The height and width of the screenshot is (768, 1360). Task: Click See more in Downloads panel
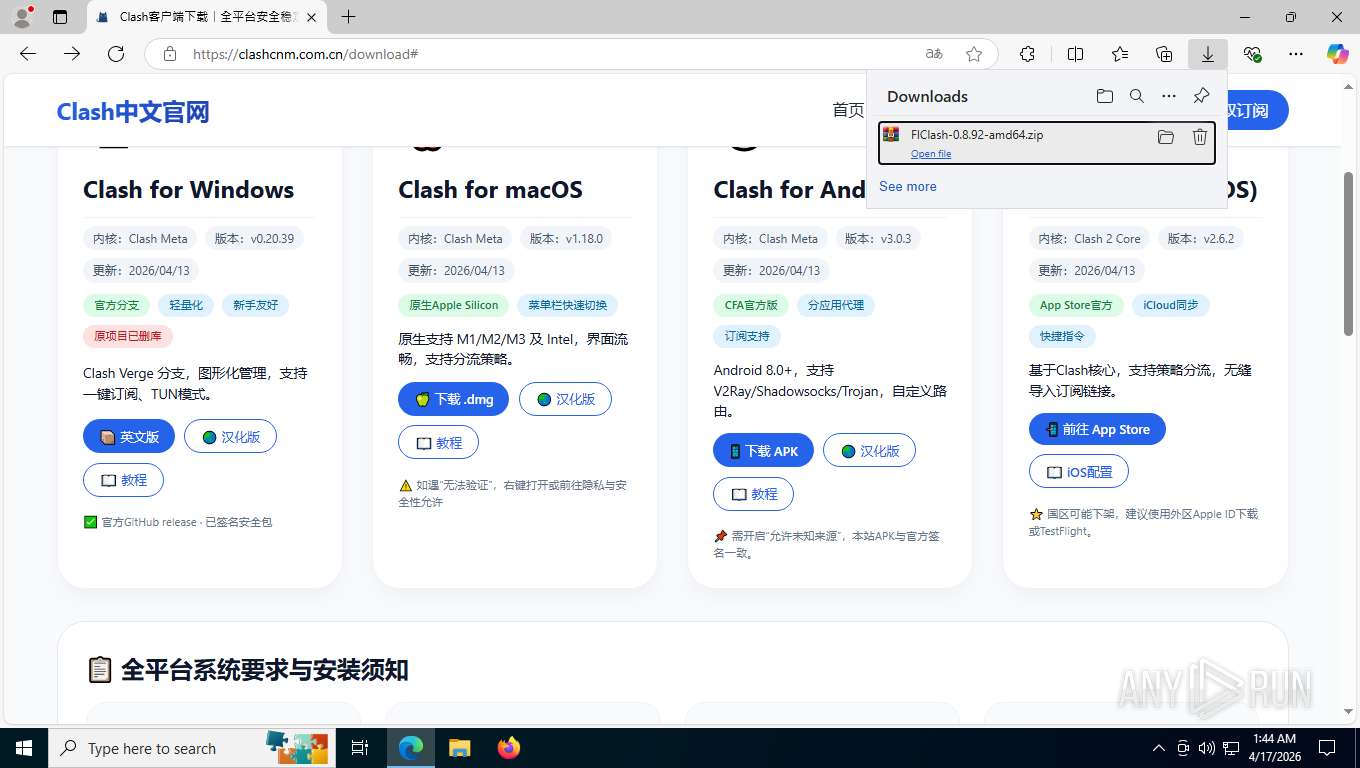908,186
